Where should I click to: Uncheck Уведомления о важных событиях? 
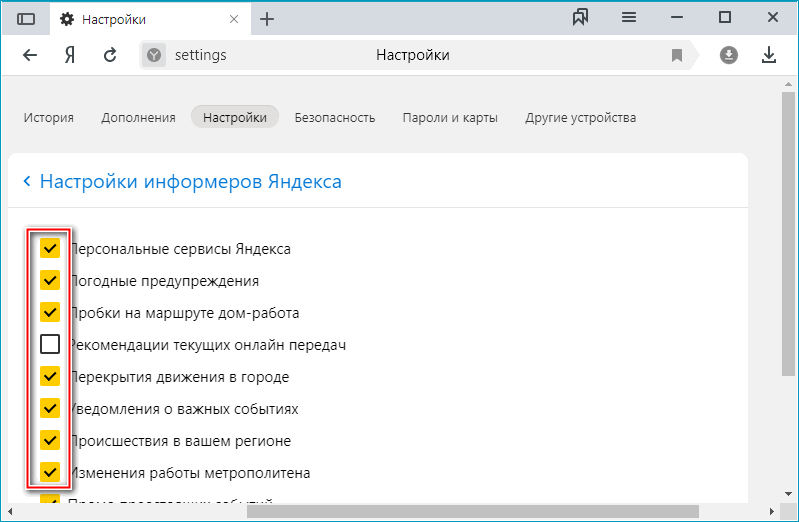(50, 408)
